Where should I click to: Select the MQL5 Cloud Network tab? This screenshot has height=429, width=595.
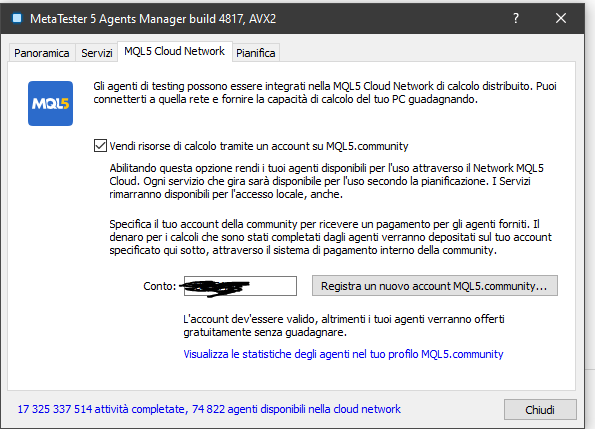pos(175,51)
